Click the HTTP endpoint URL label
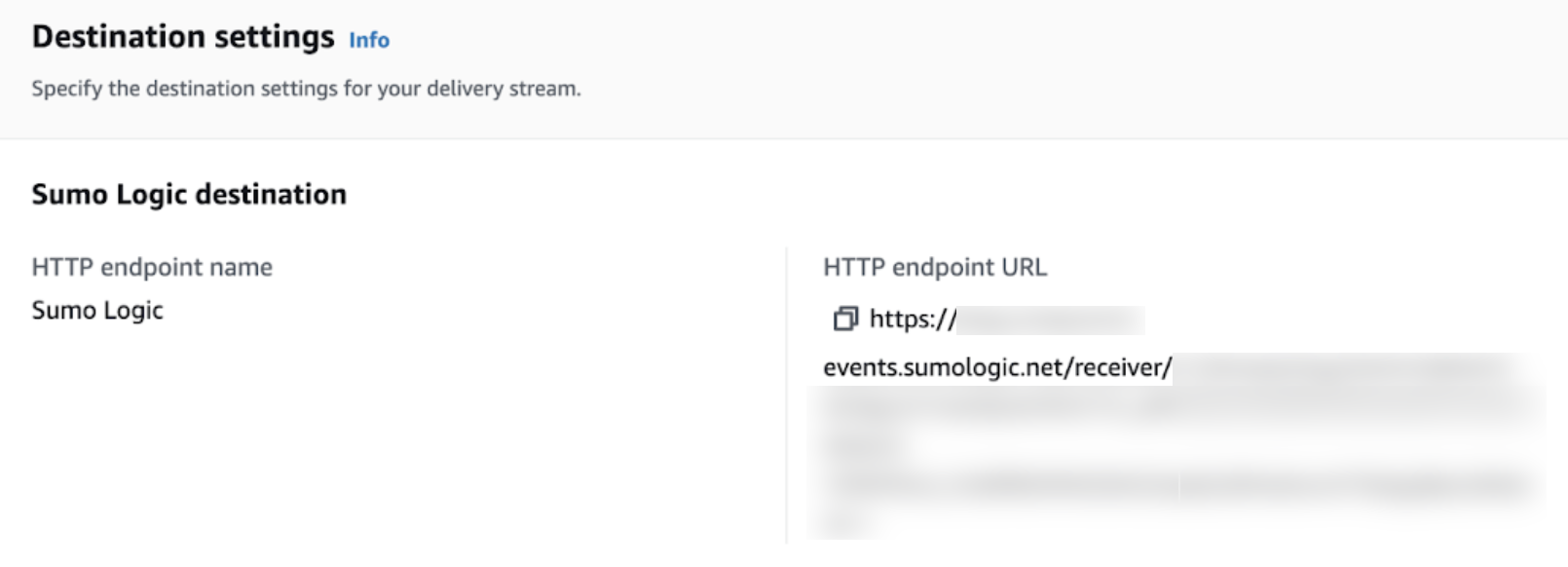Image resolution: width=1568 pixels, height=567 pixels. pos(934,266)
